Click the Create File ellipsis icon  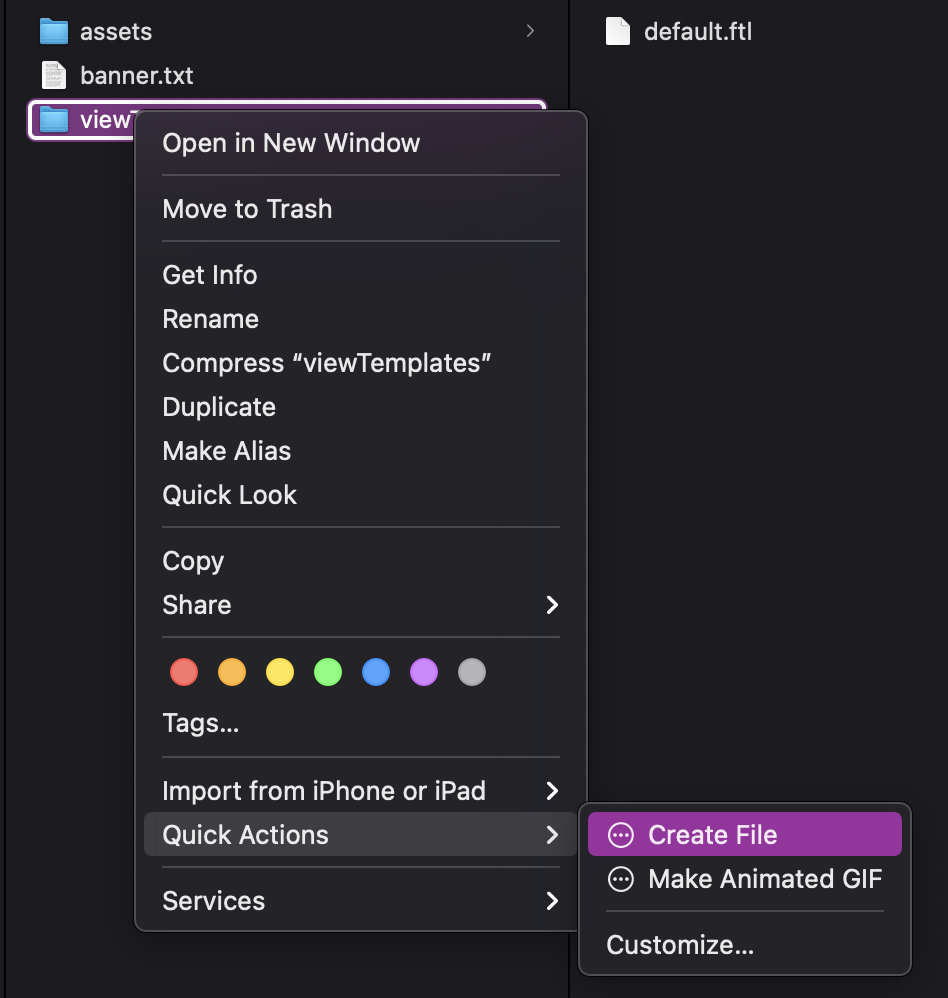[x=621, y=834]
